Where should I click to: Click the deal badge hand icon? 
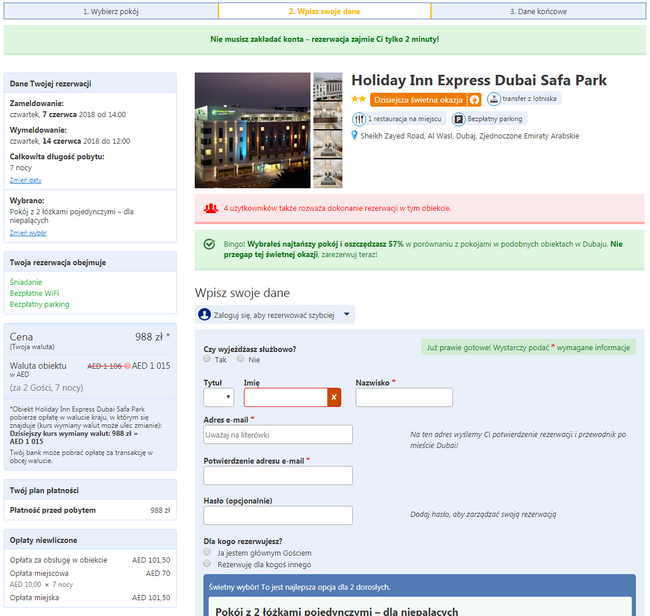click(x=474, y=100)
